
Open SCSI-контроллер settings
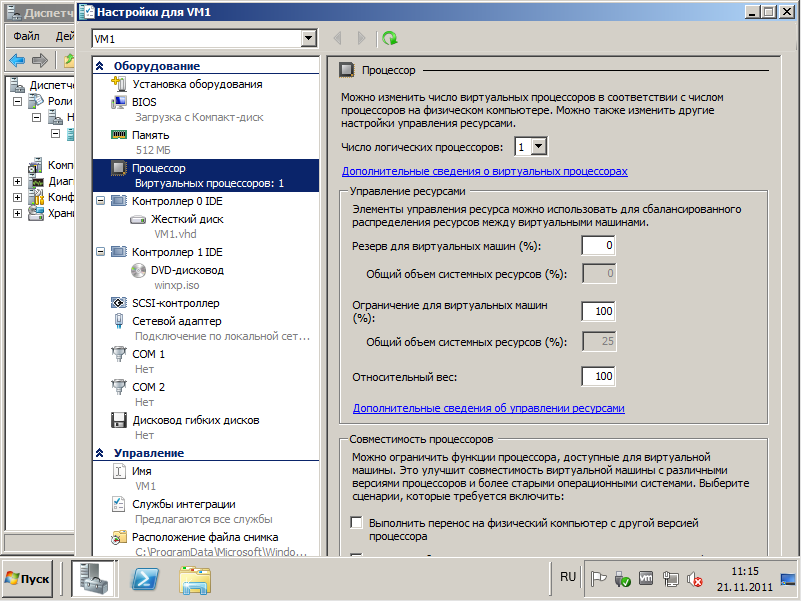(175, 303)
